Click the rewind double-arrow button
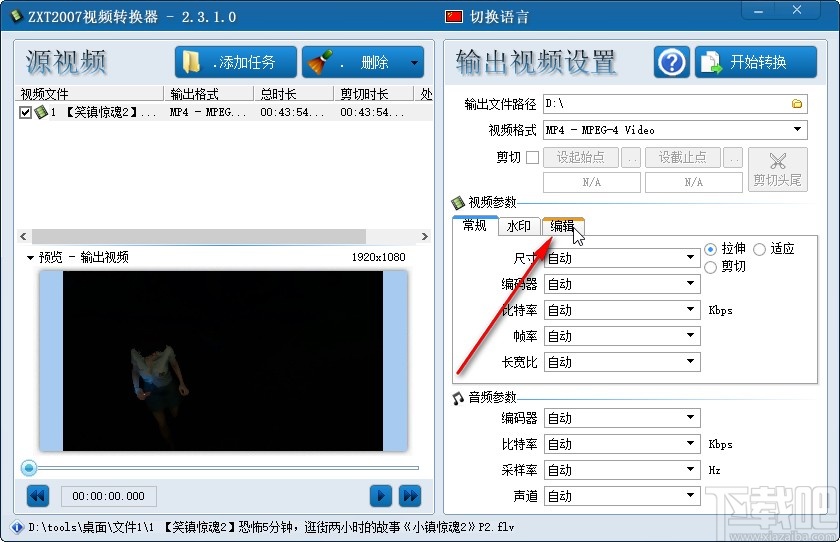The height and width of the screenshot is (542, 840). (x=38, y=496)
